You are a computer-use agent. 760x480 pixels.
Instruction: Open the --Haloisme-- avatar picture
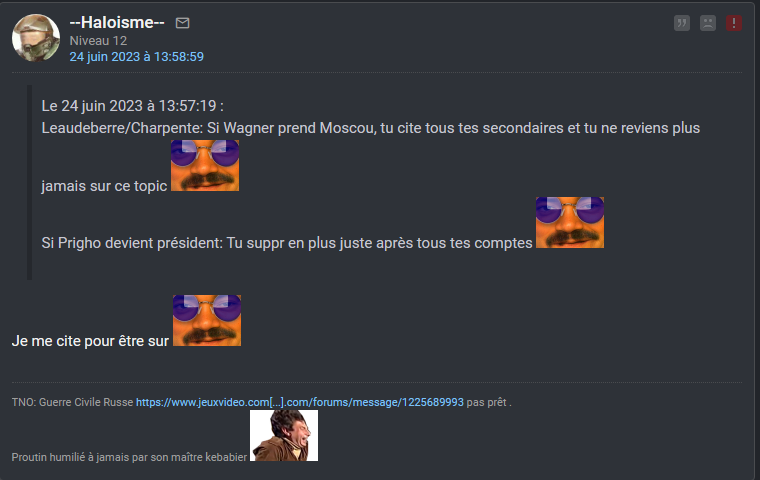pyautogui.click(x=36, y=38)
